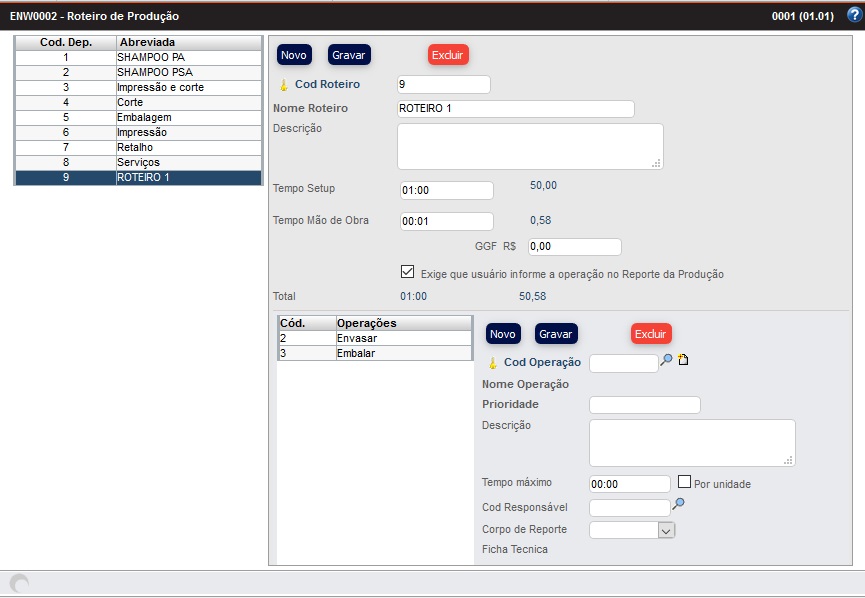Screen dimensions: 865x598
Task: Click the GGF R$ value field
Action: pyautogui.click(x=574, y=247)
